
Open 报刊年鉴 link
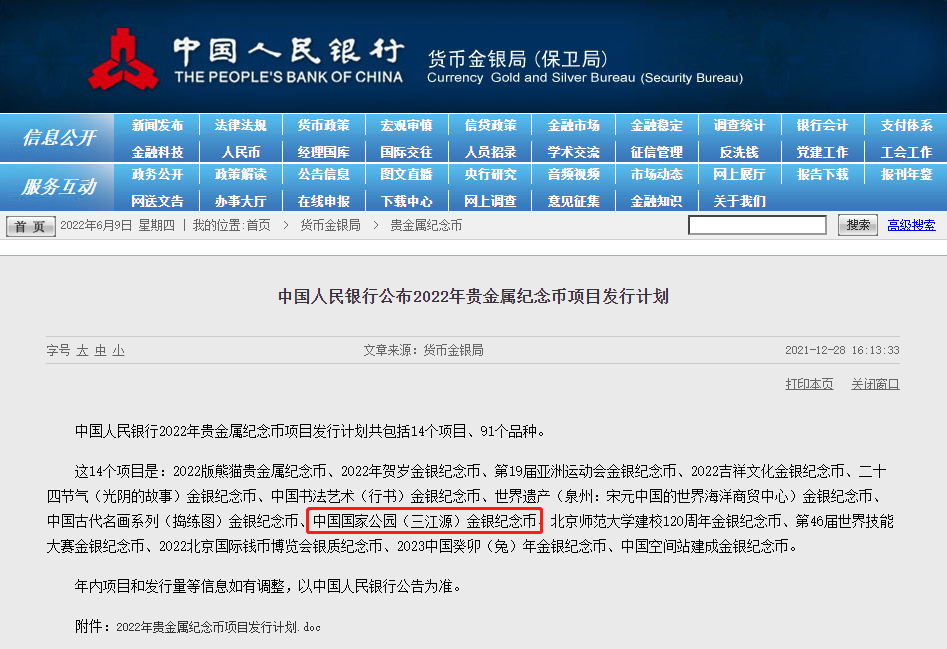pyautogui.click(x=907, y=174)
